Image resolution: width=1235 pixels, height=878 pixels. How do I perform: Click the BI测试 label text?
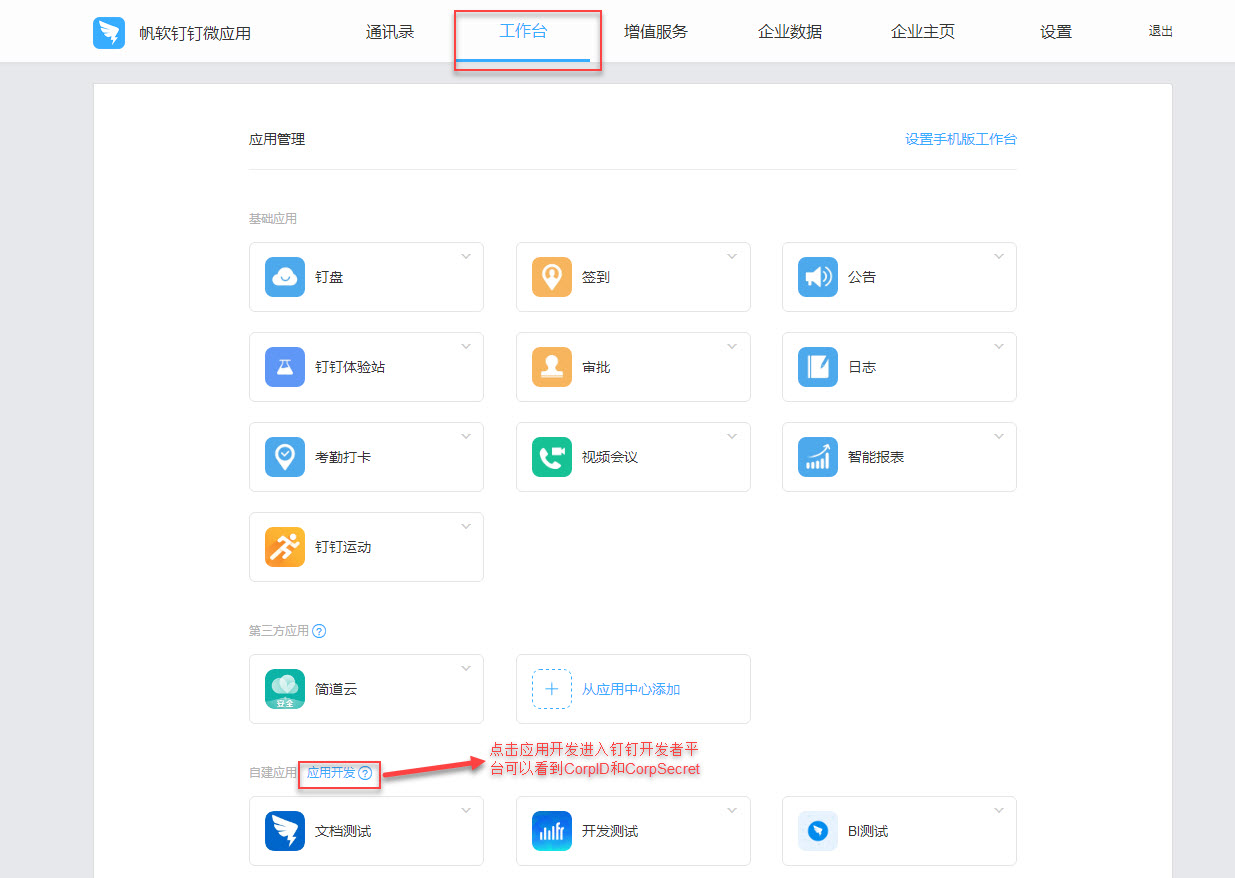[x=868, y=831]
